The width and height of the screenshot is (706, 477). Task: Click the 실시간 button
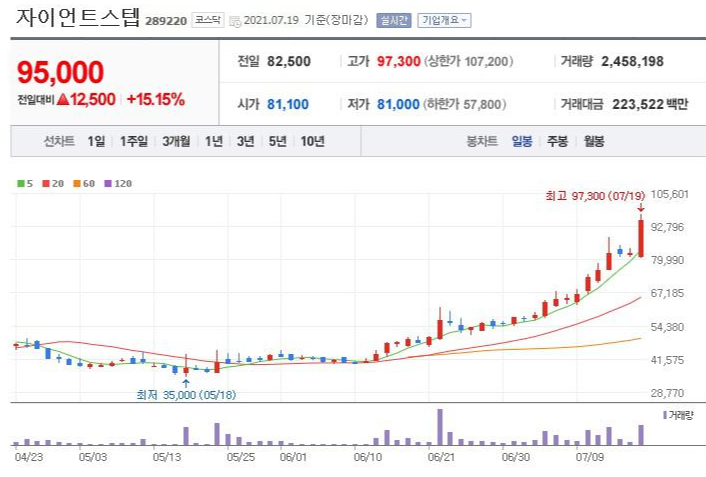tap(394, 20)
